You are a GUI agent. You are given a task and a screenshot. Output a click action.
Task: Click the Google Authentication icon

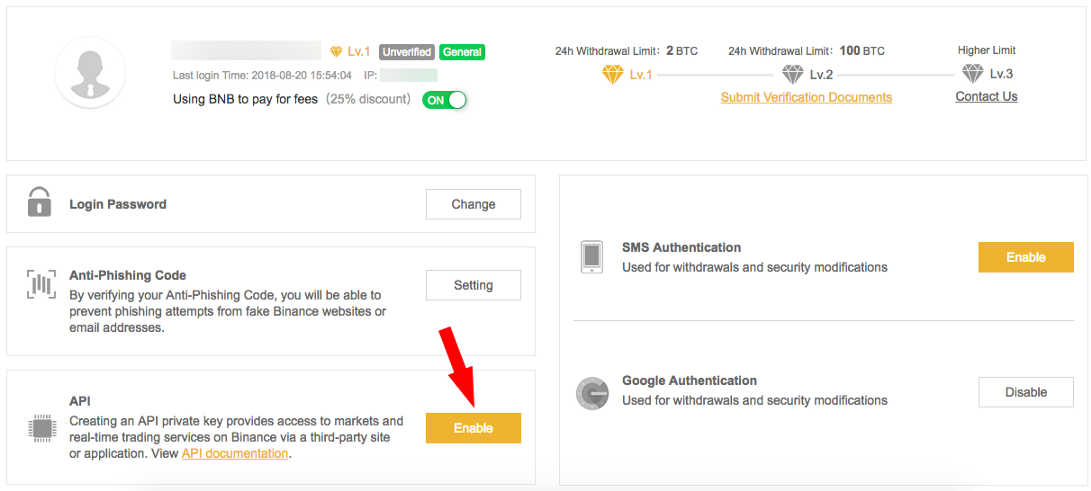pyautogui.click(x=593, y=393)
